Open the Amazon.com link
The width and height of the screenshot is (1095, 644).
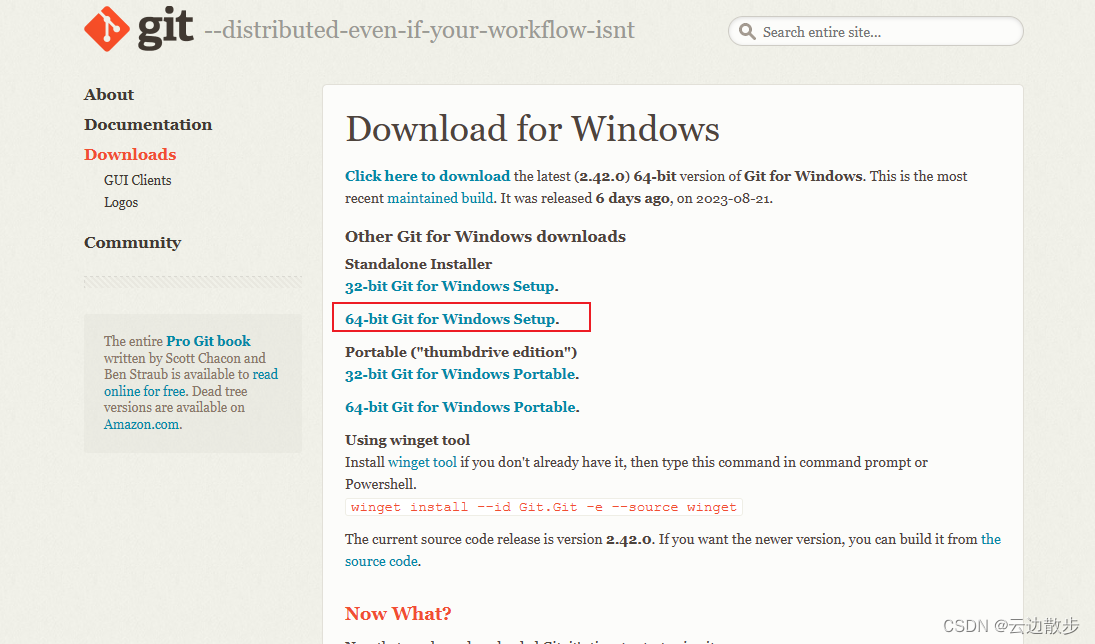pos(142,425)
